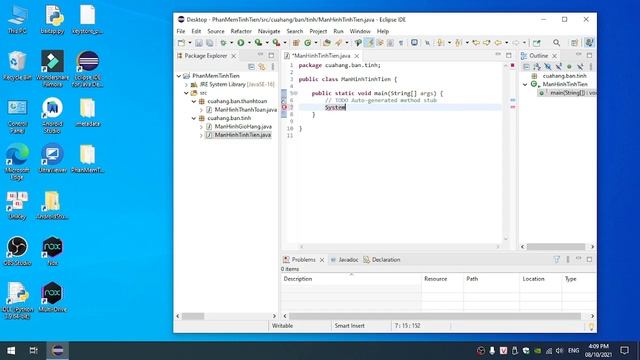This screenshot has height=360, width=640.
Task: Click the Pin Editor toolbar icon
Action: pos(537,43)
